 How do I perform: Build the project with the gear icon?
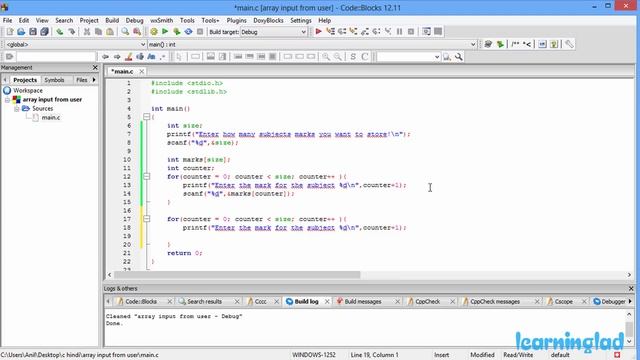pyautogui.click(x=154, y=32)
